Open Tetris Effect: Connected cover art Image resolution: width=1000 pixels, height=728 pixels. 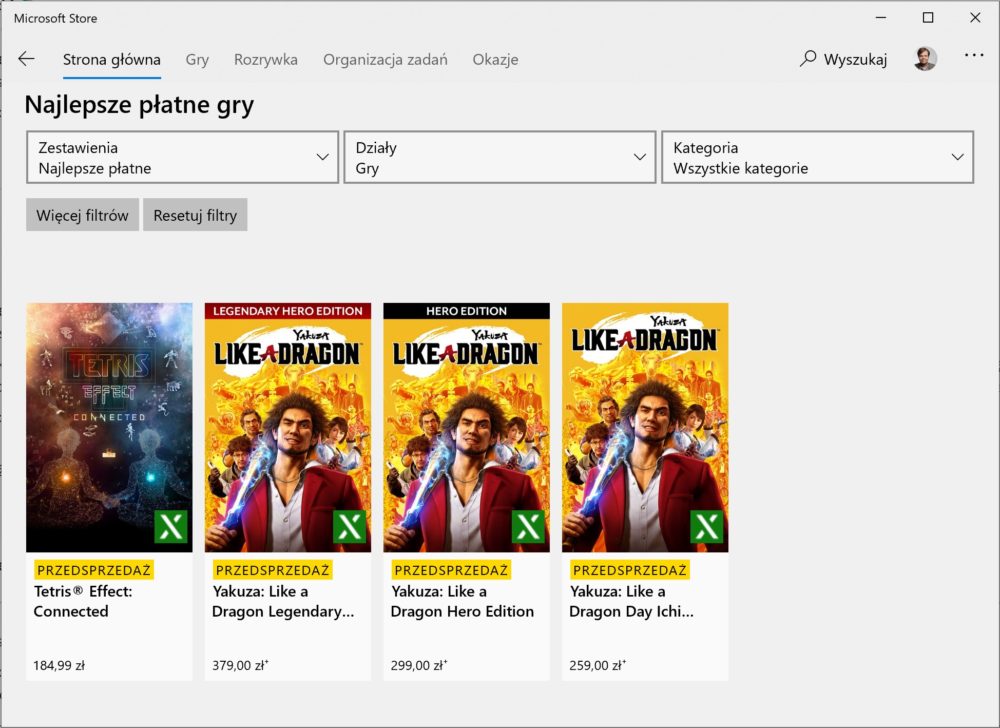click(x=109, y=427)
